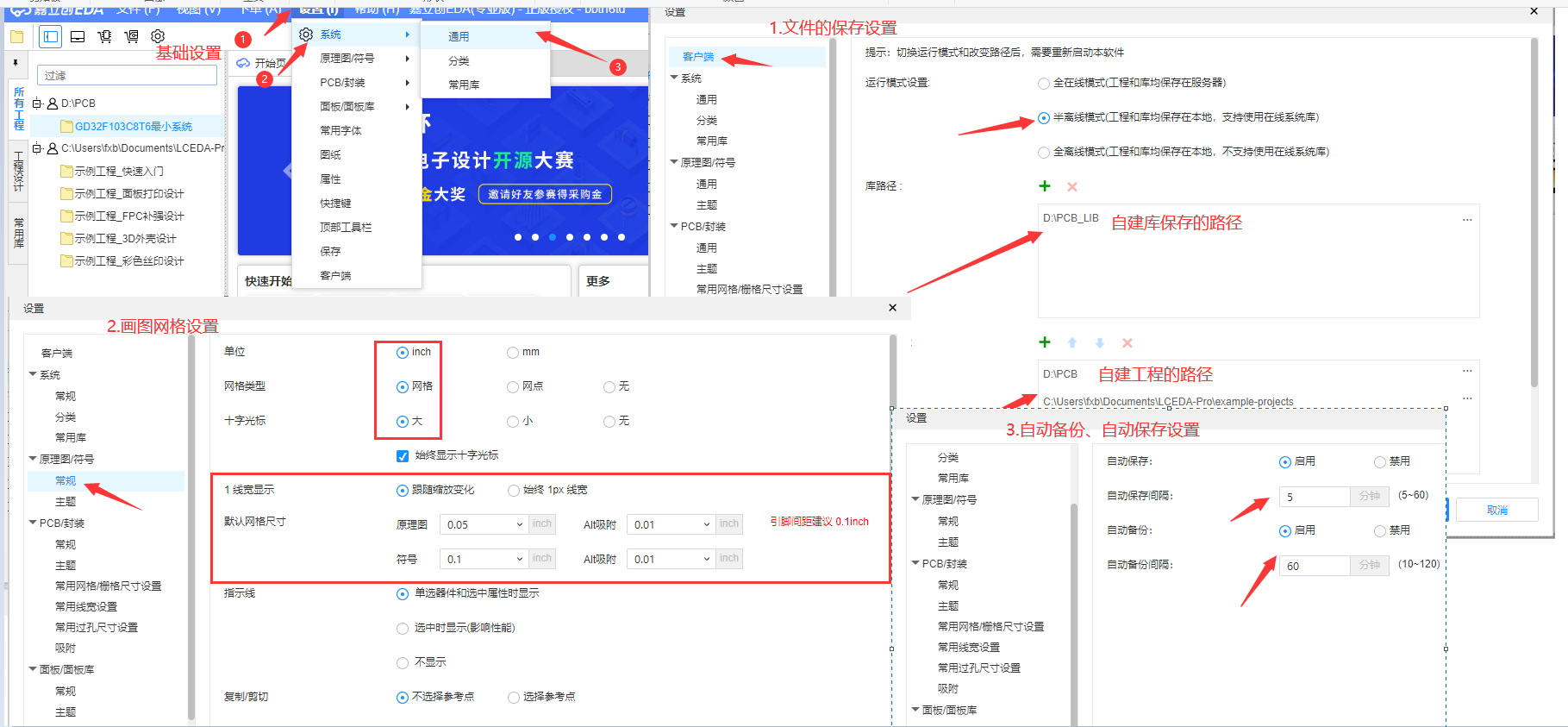Click folder icon of 示例工程_3D外壳设计

[x=66, y=238]
